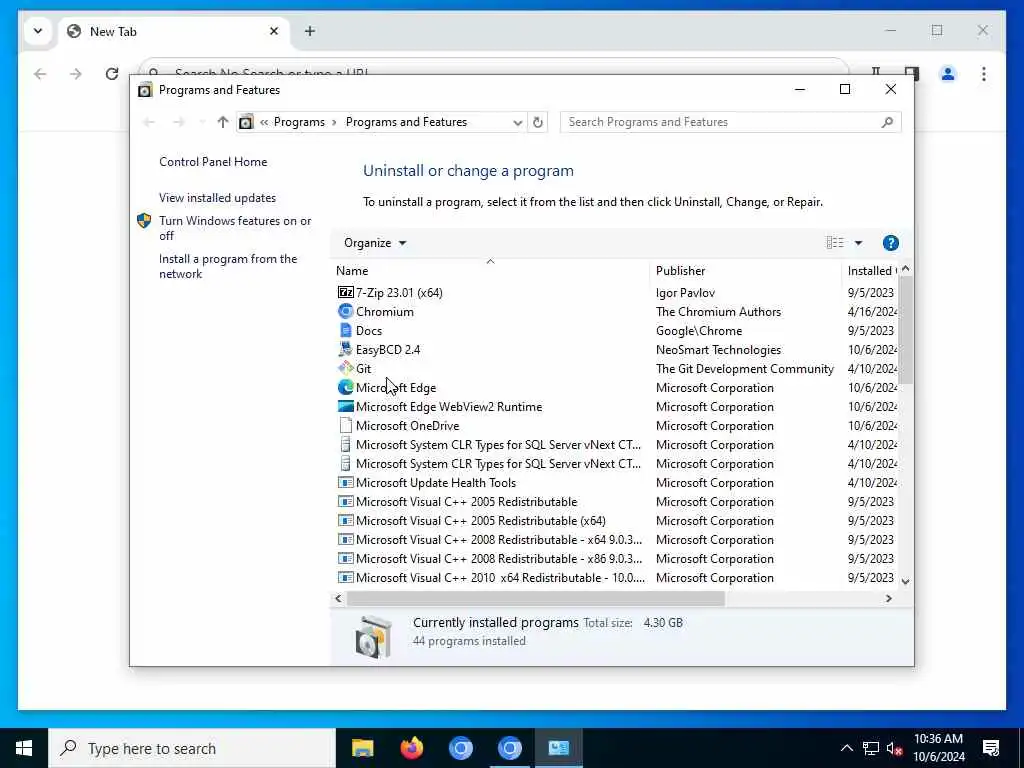Reload the page in the browser window
The height and width of the screenshot is (768, 1024).
coord(112,74)
